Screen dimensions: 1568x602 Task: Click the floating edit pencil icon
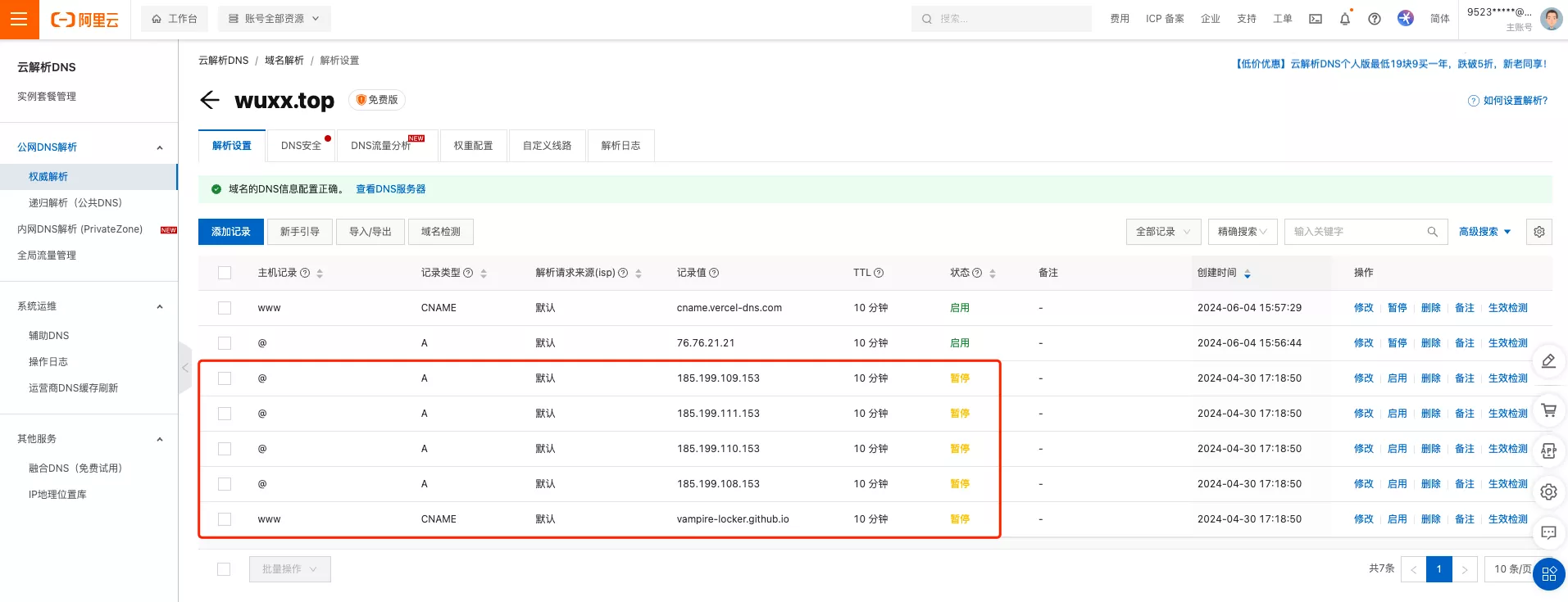(x=1548, y=361)
